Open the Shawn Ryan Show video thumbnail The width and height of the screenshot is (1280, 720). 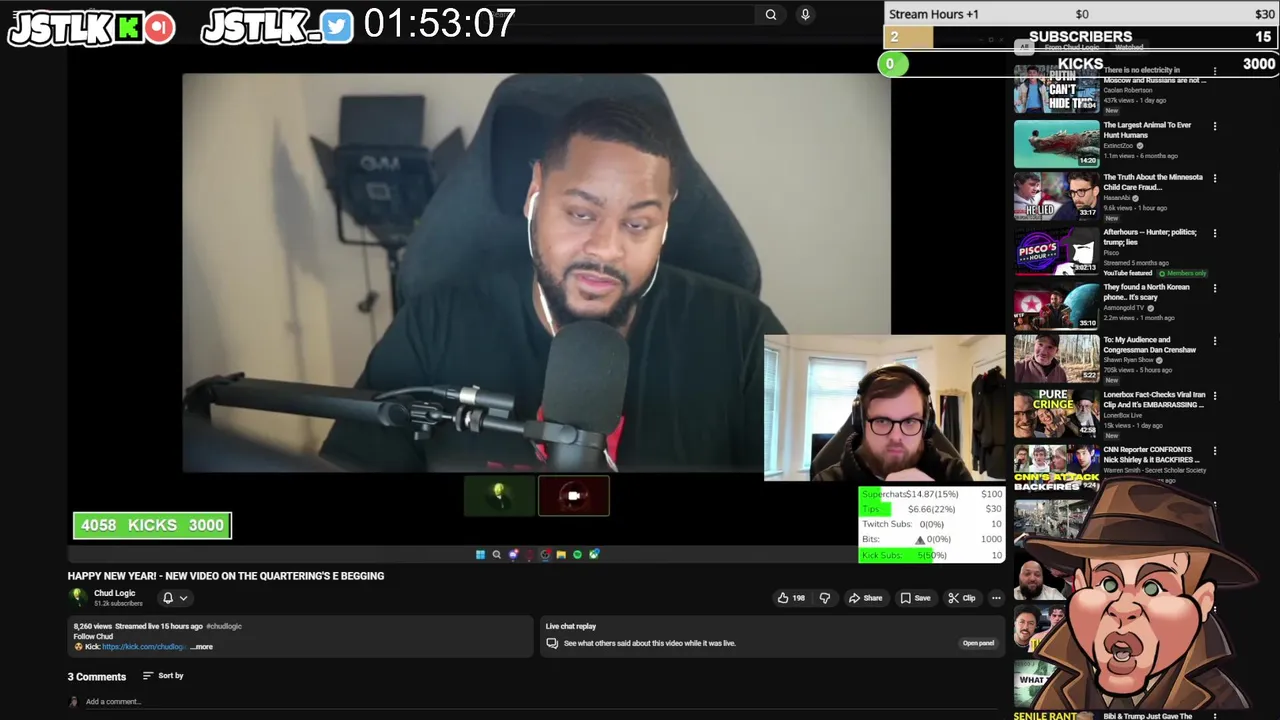(1057, 360)
